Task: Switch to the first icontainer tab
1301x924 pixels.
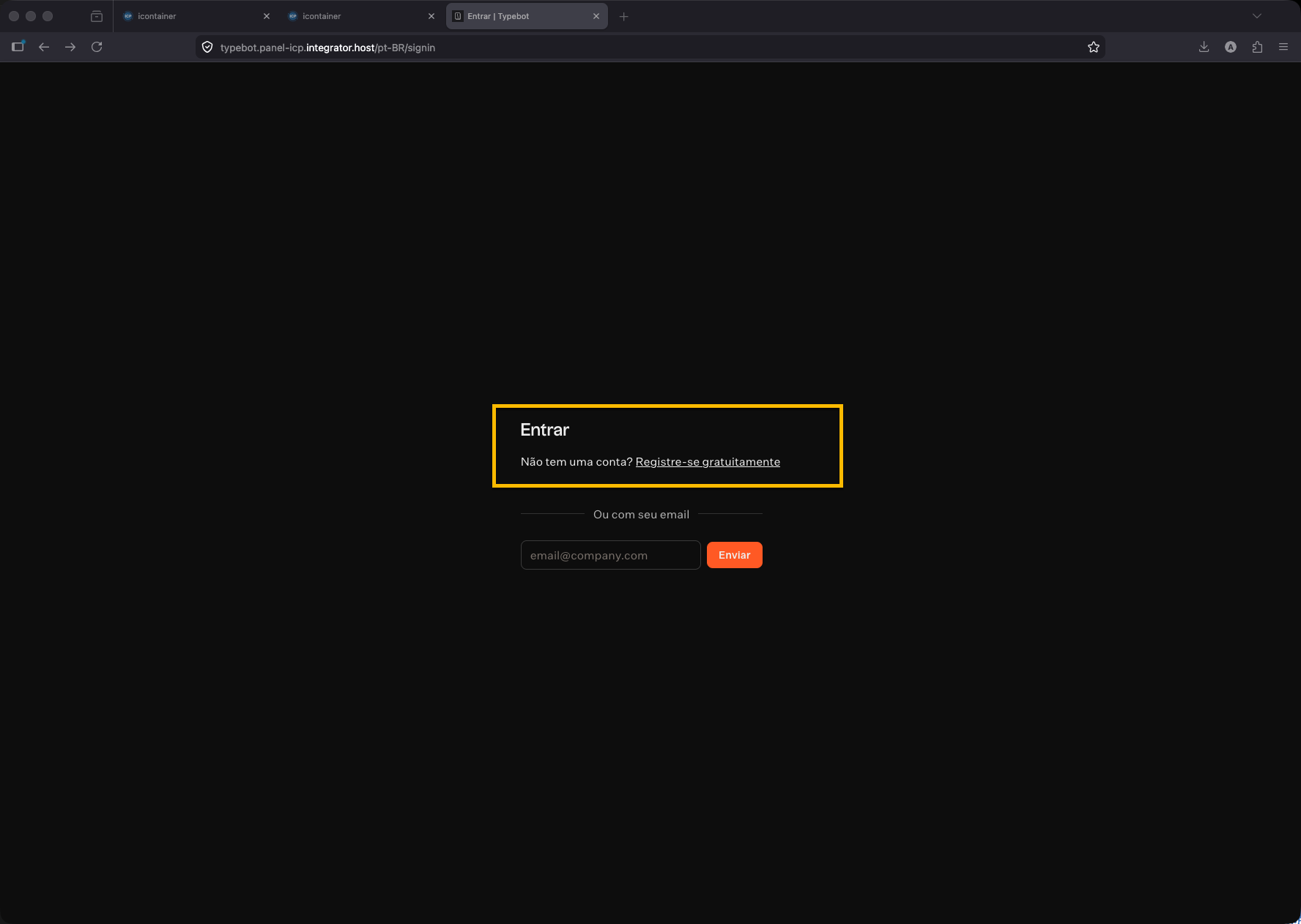Action: [190, 16]
